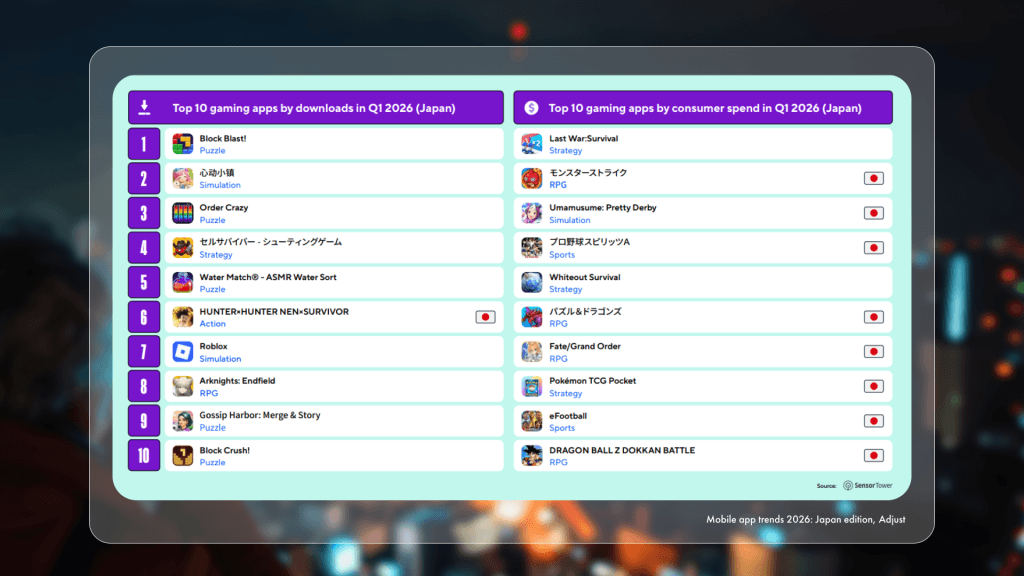The height and width of the screenshot is (576, 1024).
Task: Click the "Last War:Survival" title text
Action: click(x=584, y=138)
